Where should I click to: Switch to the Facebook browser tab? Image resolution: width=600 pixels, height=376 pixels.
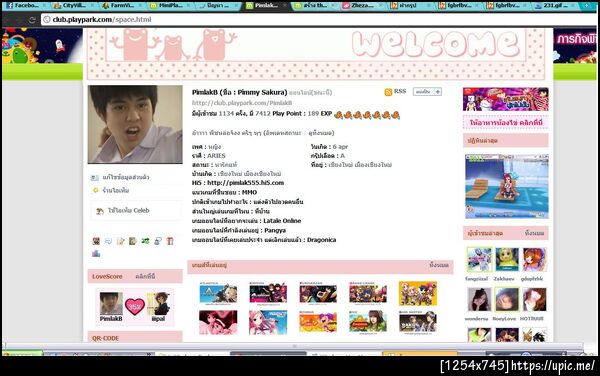24,5
